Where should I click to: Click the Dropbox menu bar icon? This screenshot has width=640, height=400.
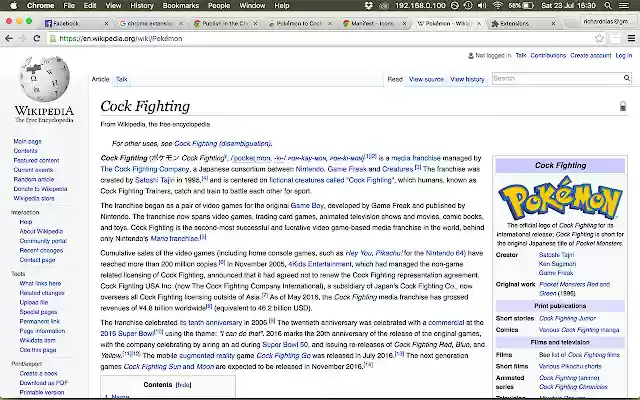pos(368,5)
